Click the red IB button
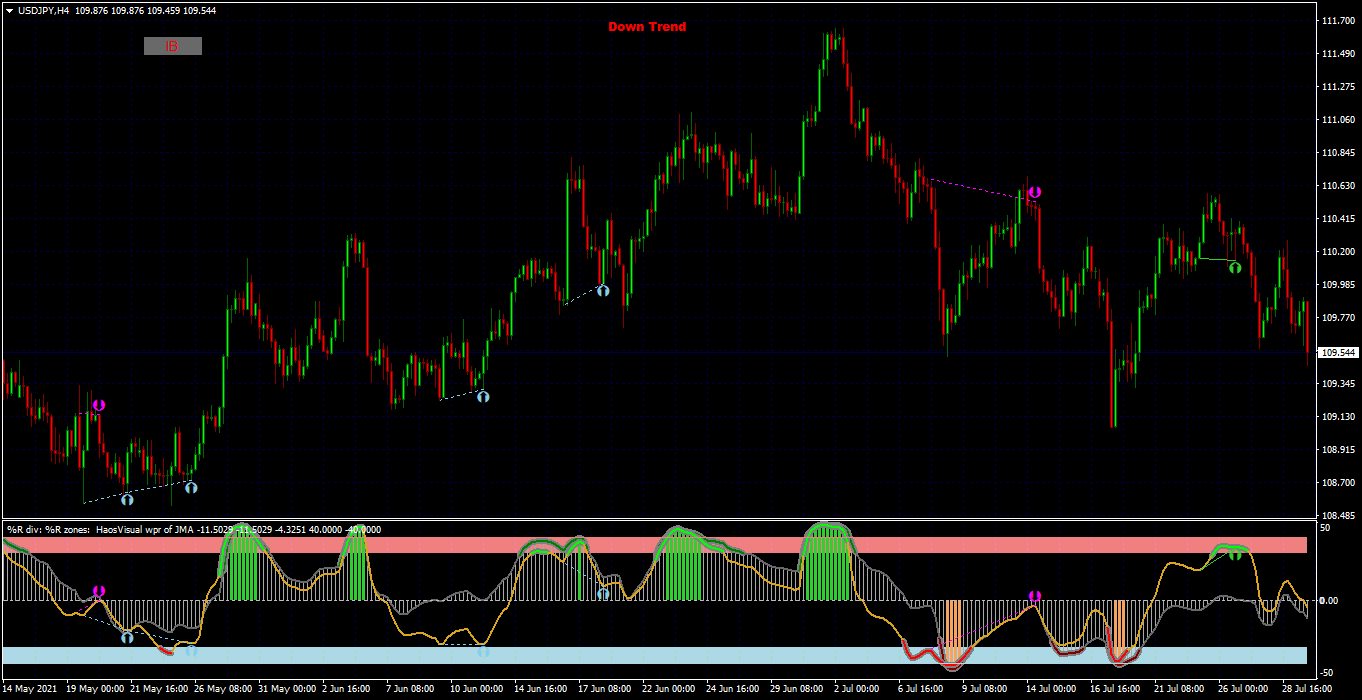Image resolution: width=1362 pixels, height=700 pixels. coord(173,46)
